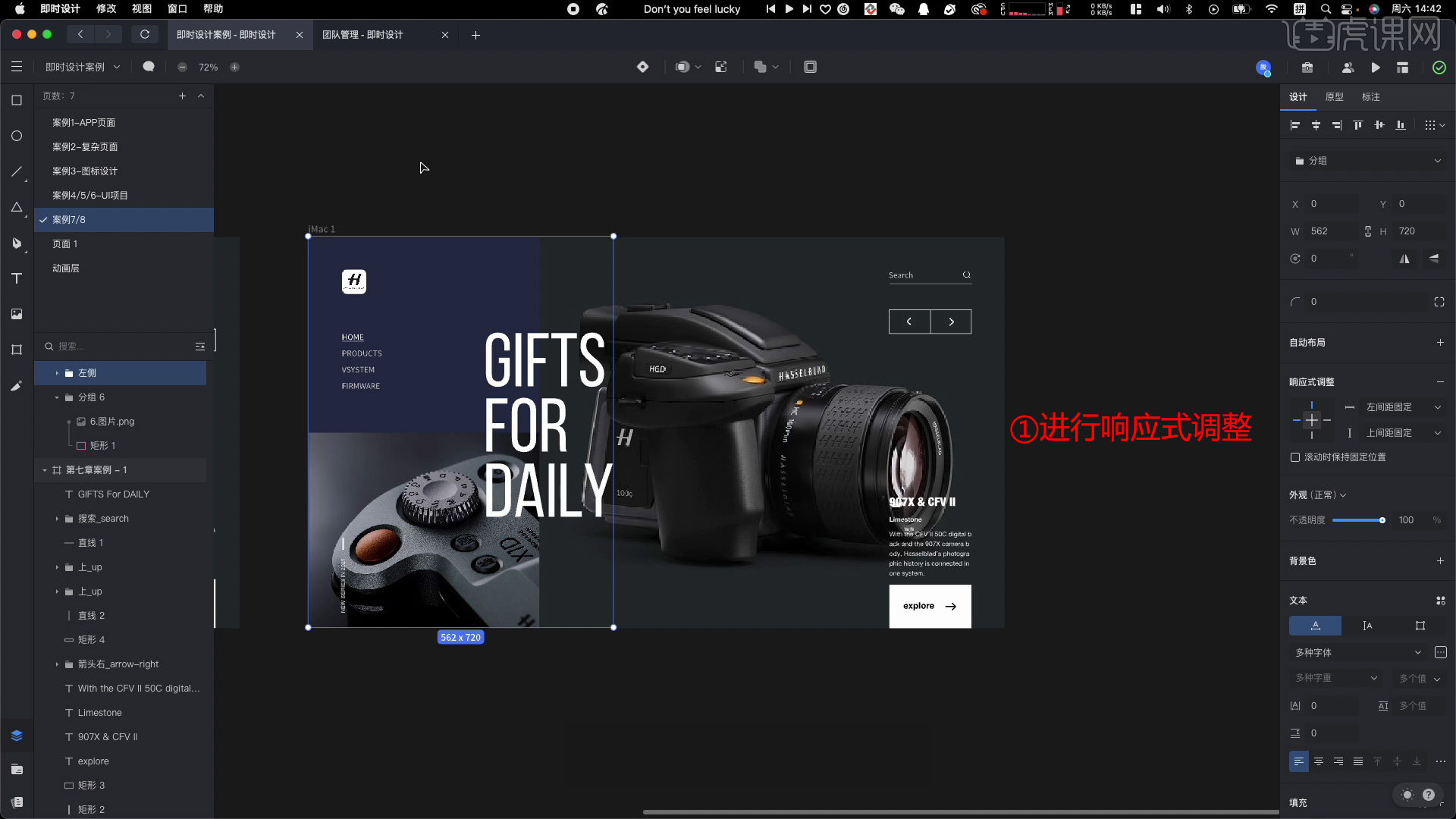Switch to the 团队管理 browser tab

pyautogui.click(x=362, y=35)
